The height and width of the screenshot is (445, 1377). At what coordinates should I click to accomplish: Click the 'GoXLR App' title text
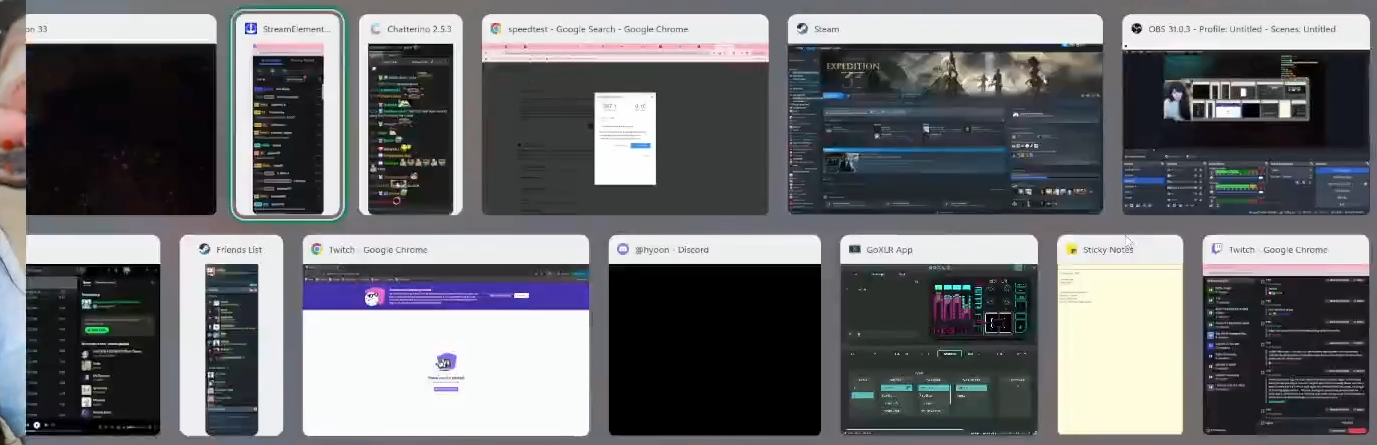point(889,250)
